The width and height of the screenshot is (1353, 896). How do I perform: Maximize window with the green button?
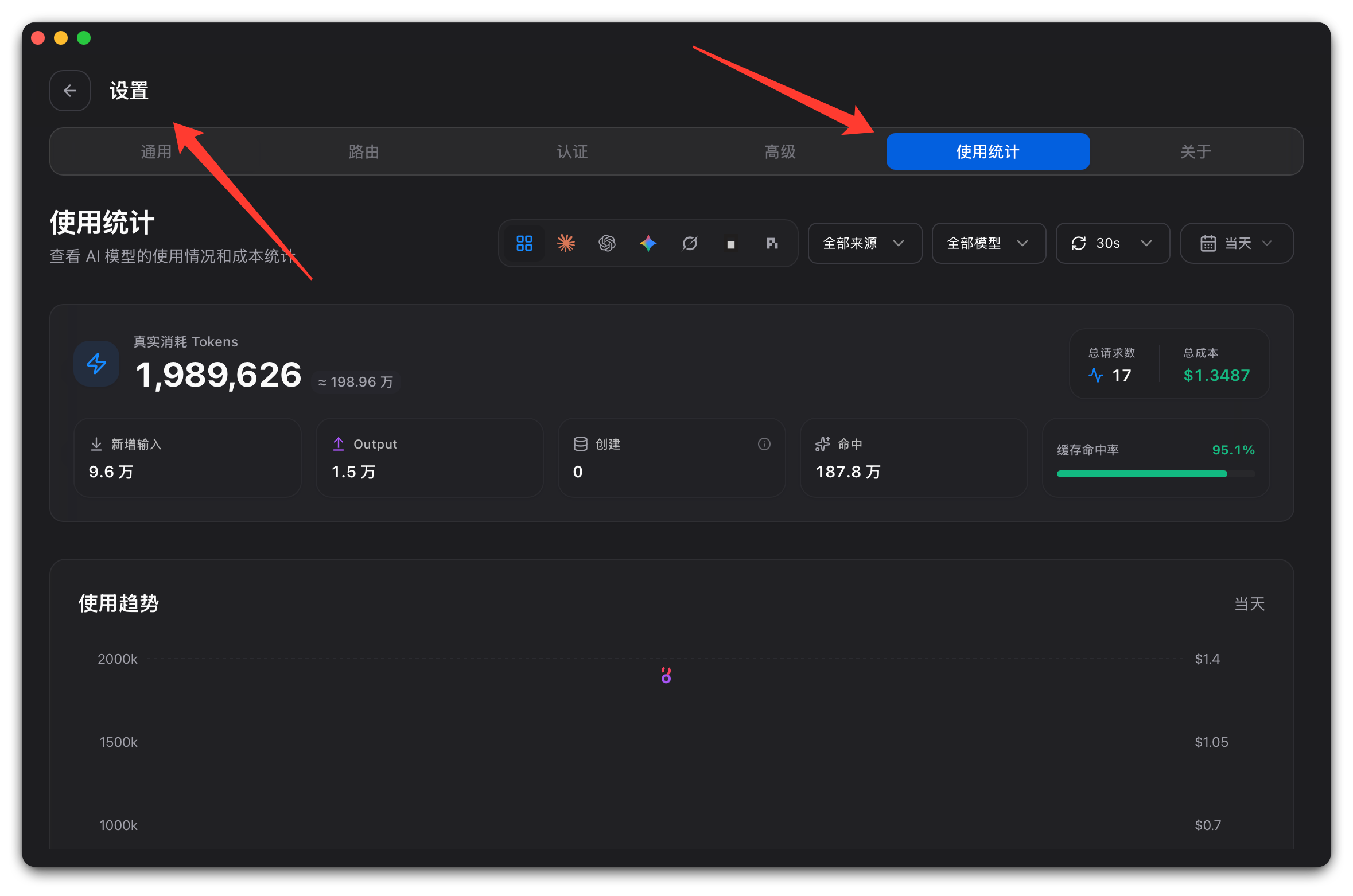[x=84, y=38]
